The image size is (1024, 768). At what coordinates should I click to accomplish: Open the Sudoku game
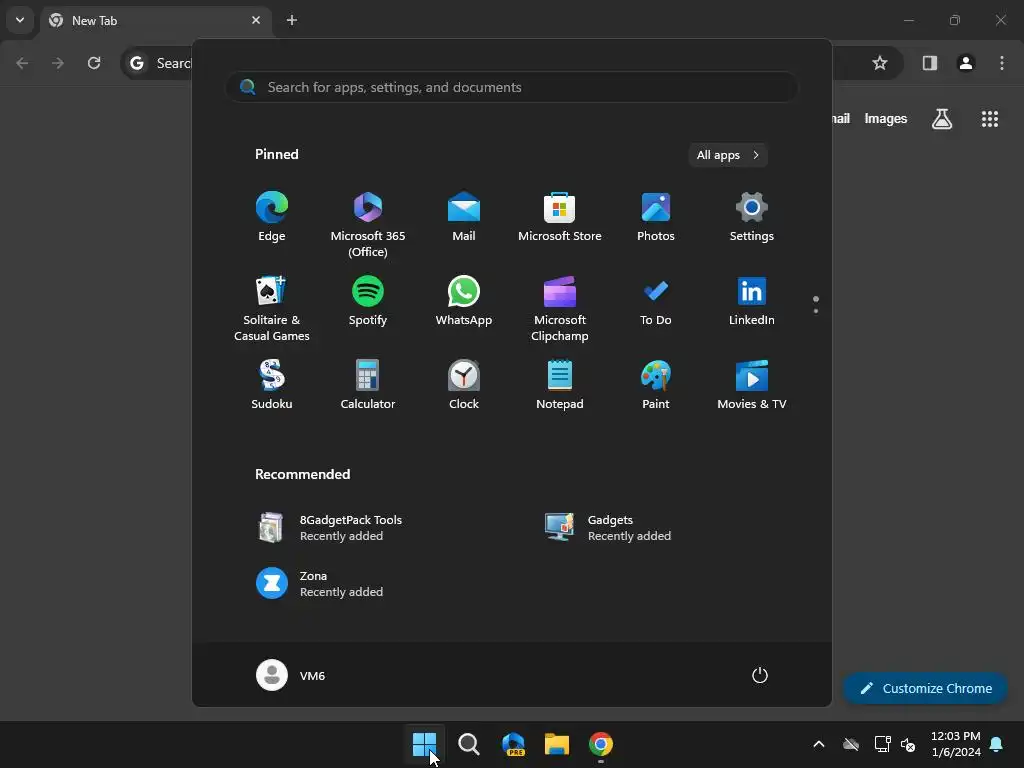point(272,385)
